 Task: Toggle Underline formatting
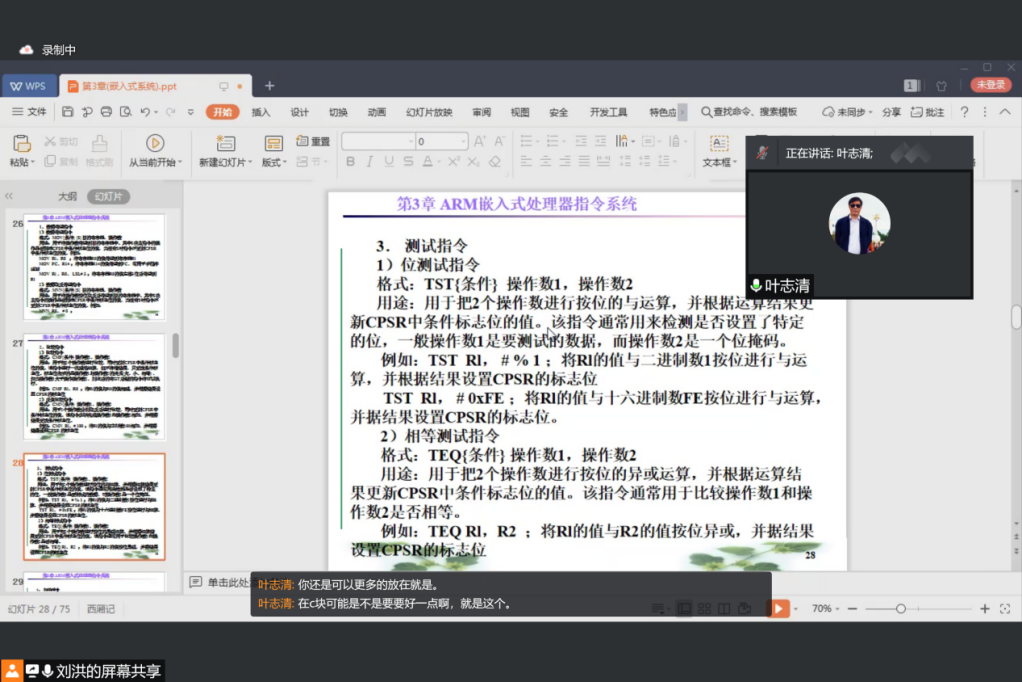point(389,161)
